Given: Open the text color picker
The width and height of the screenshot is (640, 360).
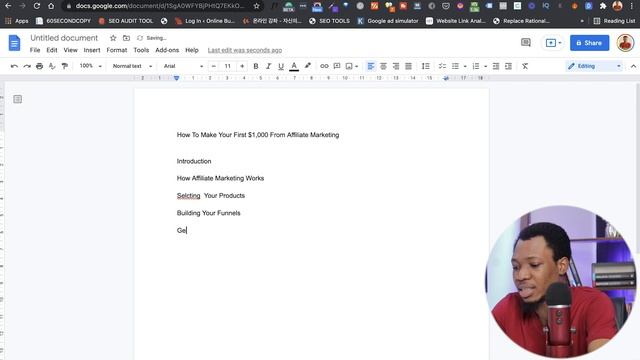Looking at the screenshot, I should 294,66.
